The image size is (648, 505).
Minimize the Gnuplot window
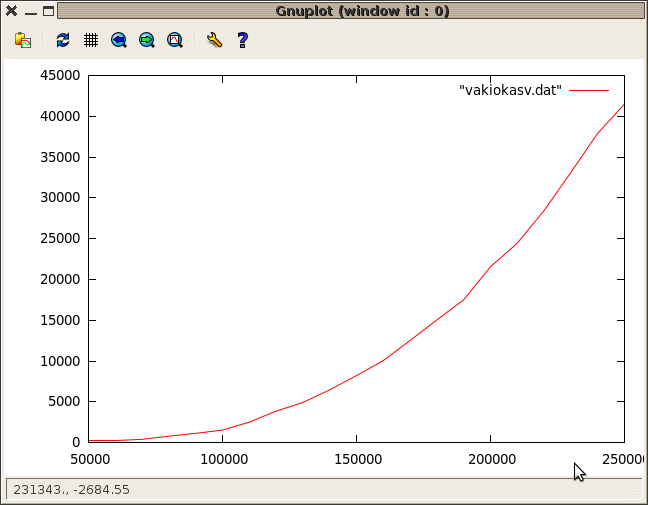click(x=31, y=12)
